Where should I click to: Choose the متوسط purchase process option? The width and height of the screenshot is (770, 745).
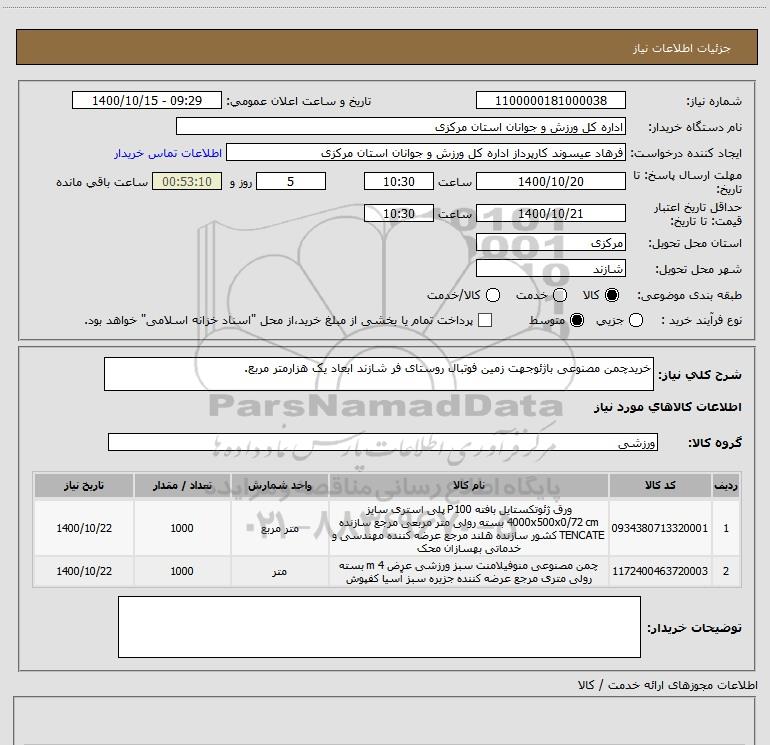click(x=577, y=320)
